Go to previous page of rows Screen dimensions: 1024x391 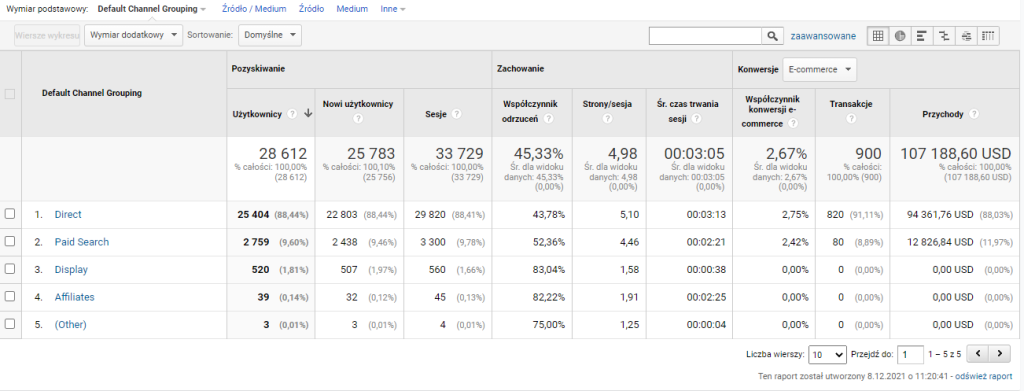click(977, 354)
